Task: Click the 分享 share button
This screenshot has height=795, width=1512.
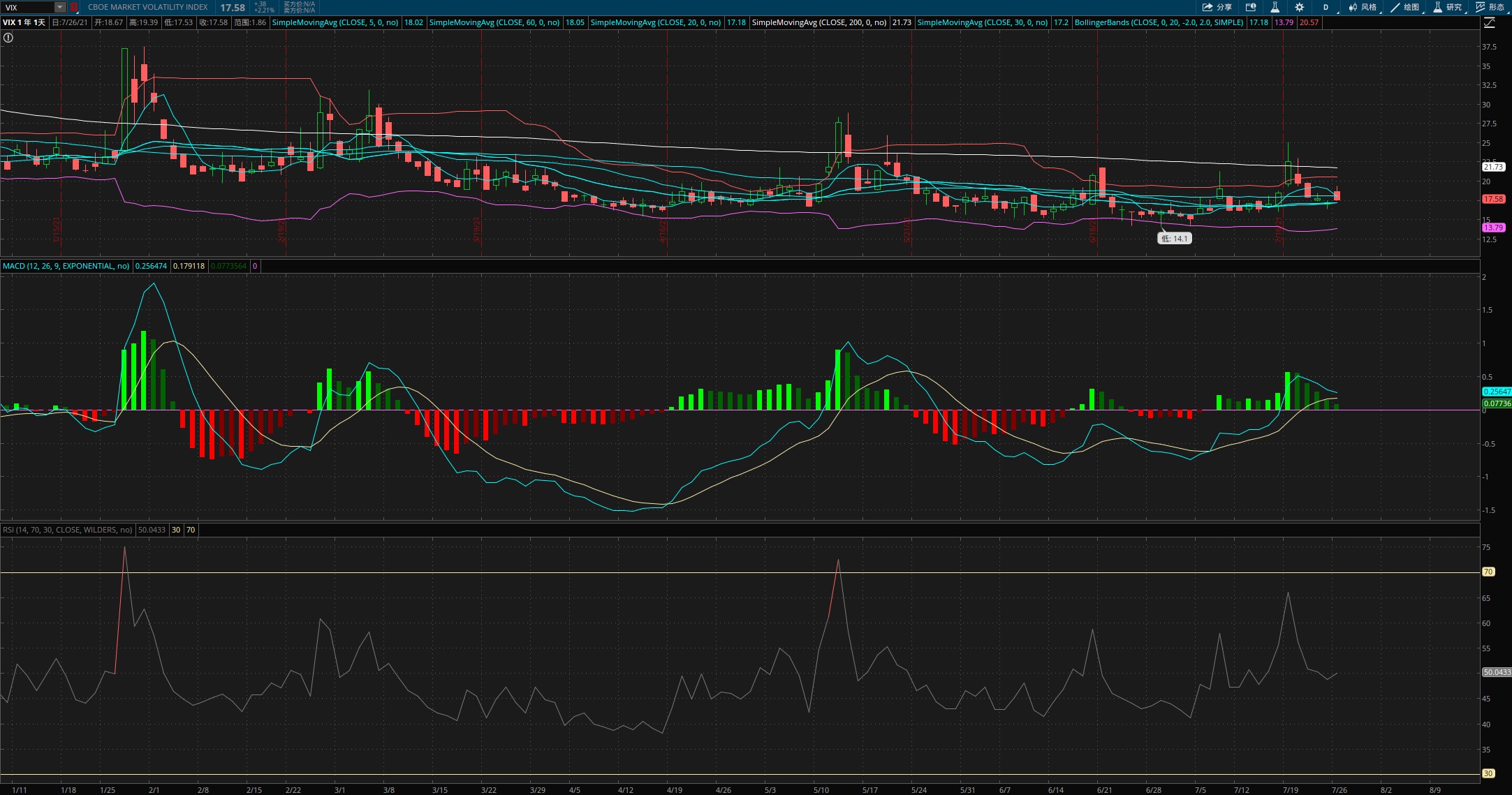Action: pyautogui.click(x=1217, y=7)
